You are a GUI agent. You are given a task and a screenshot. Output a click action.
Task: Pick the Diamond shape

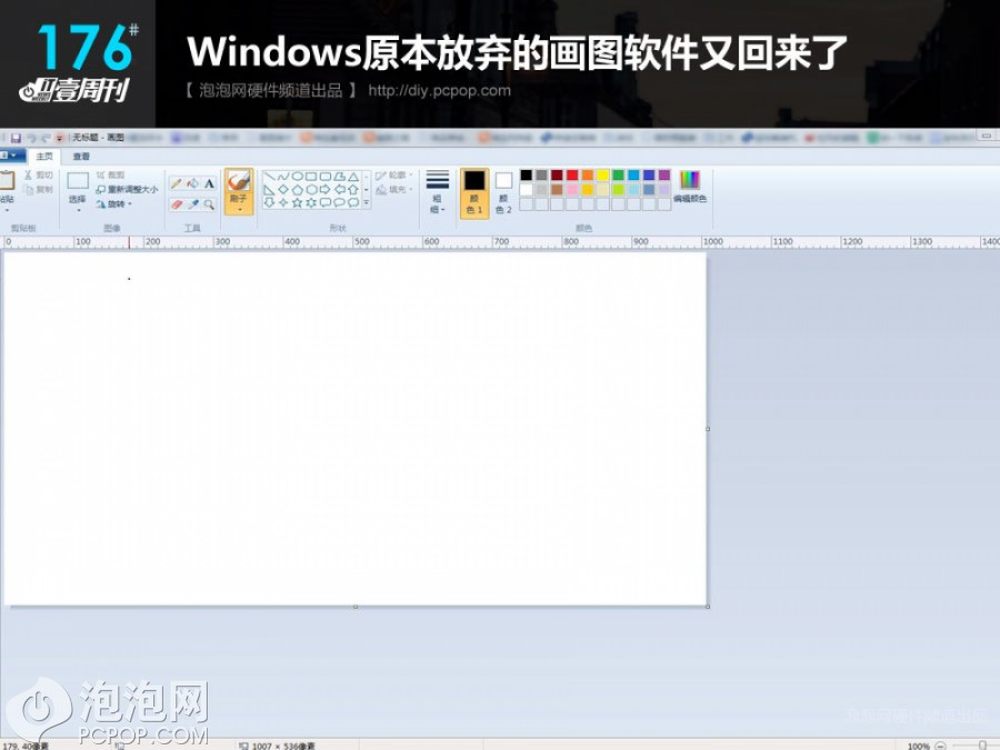pyautogui.click(x=283, y=189)
